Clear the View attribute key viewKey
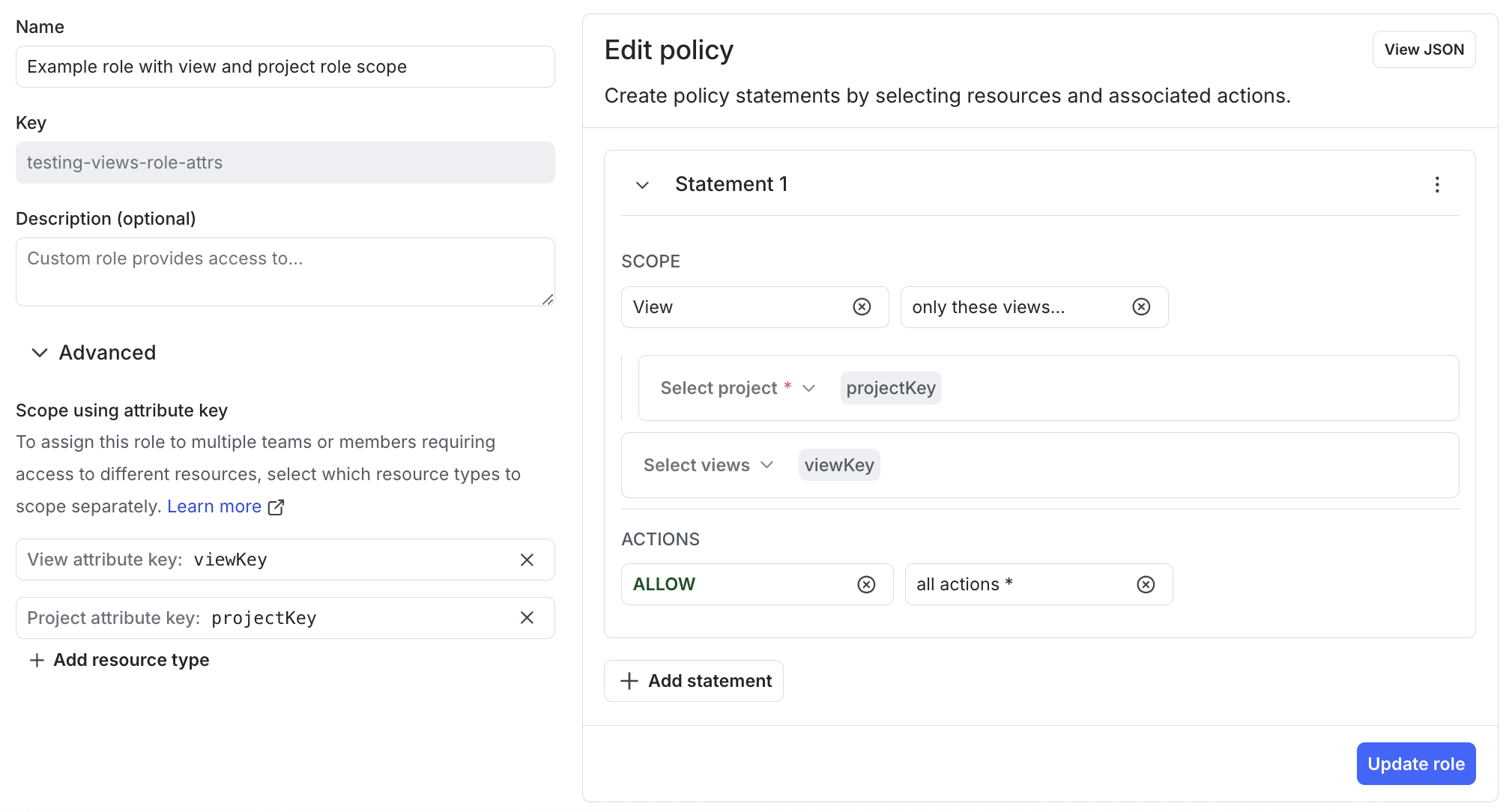This screenshot has height=812, width=1512. [527, 560]
